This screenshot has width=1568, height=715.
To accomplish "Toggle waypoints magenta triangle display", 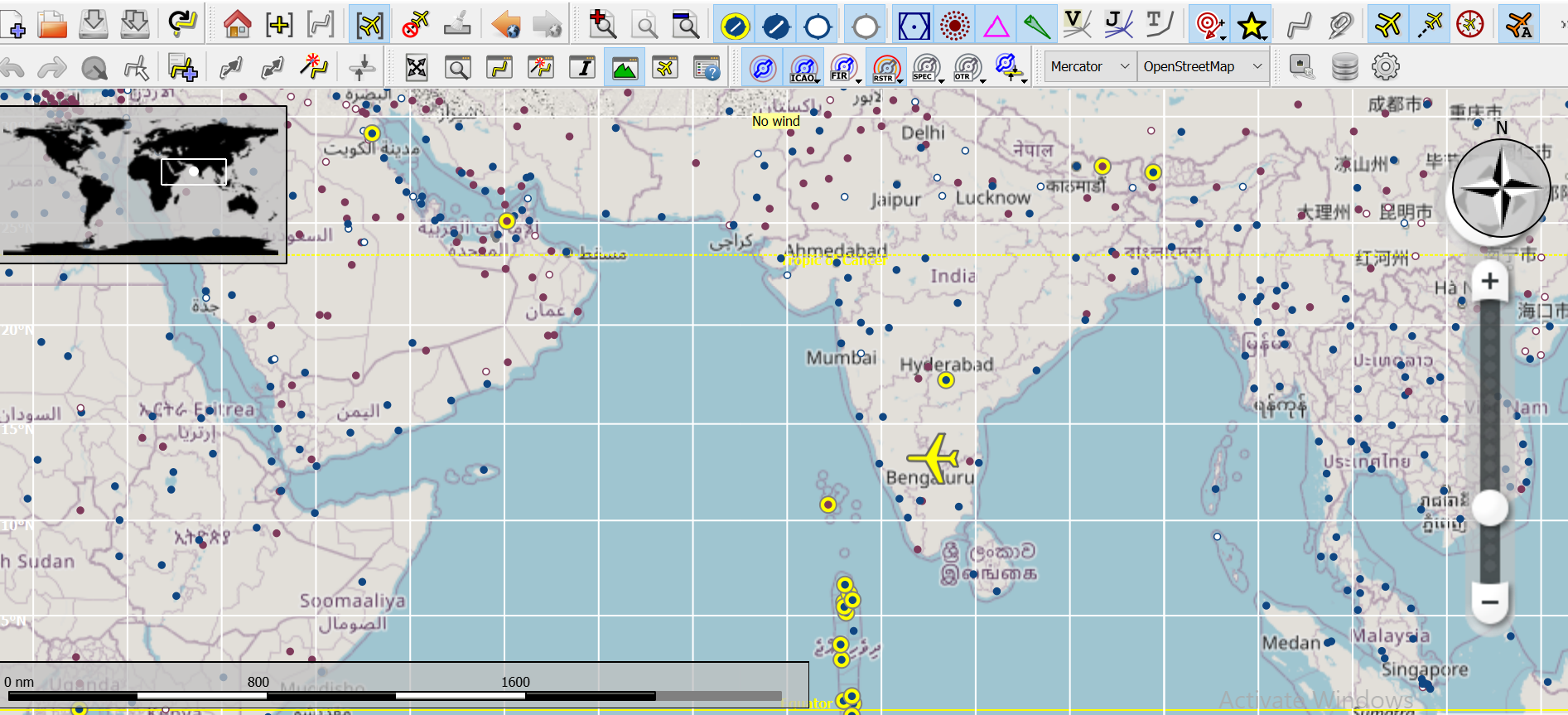I will point(996,26).
